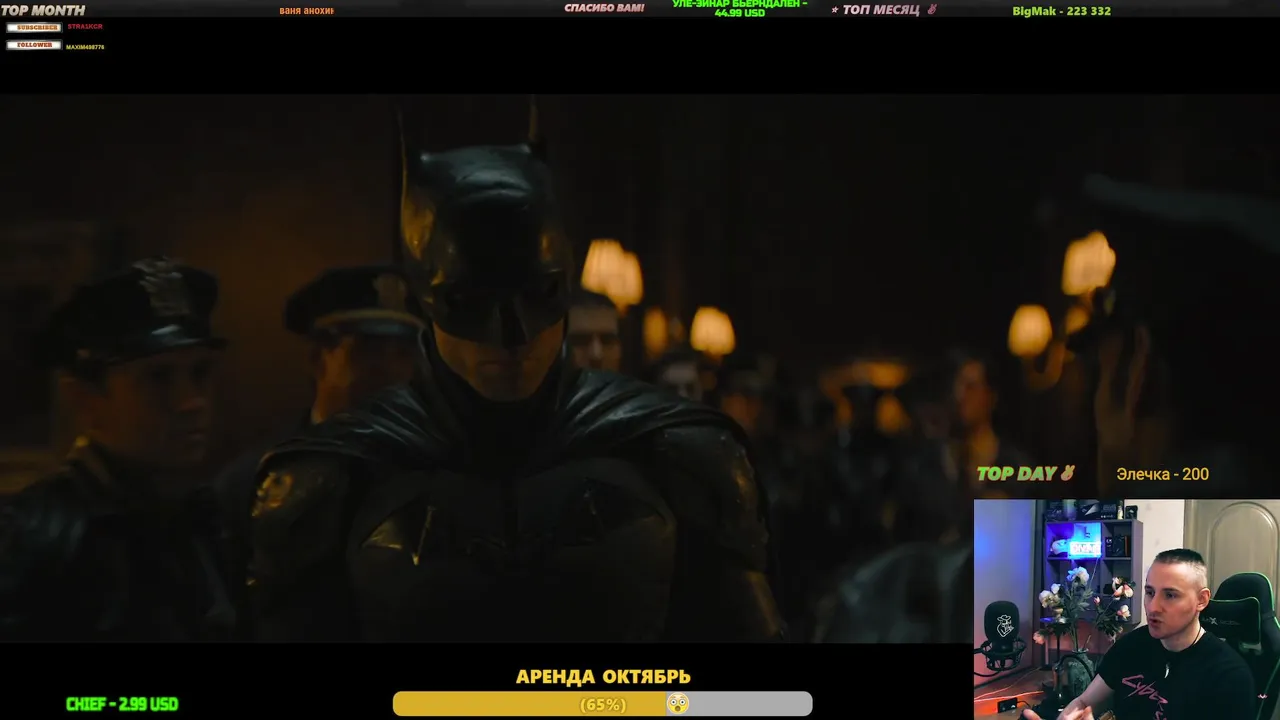This screenshot has height=720, width=1280.
Task: Click the АРЕНДА ОКТЯБРЬ goal progress bar
Action: (602, 704)
